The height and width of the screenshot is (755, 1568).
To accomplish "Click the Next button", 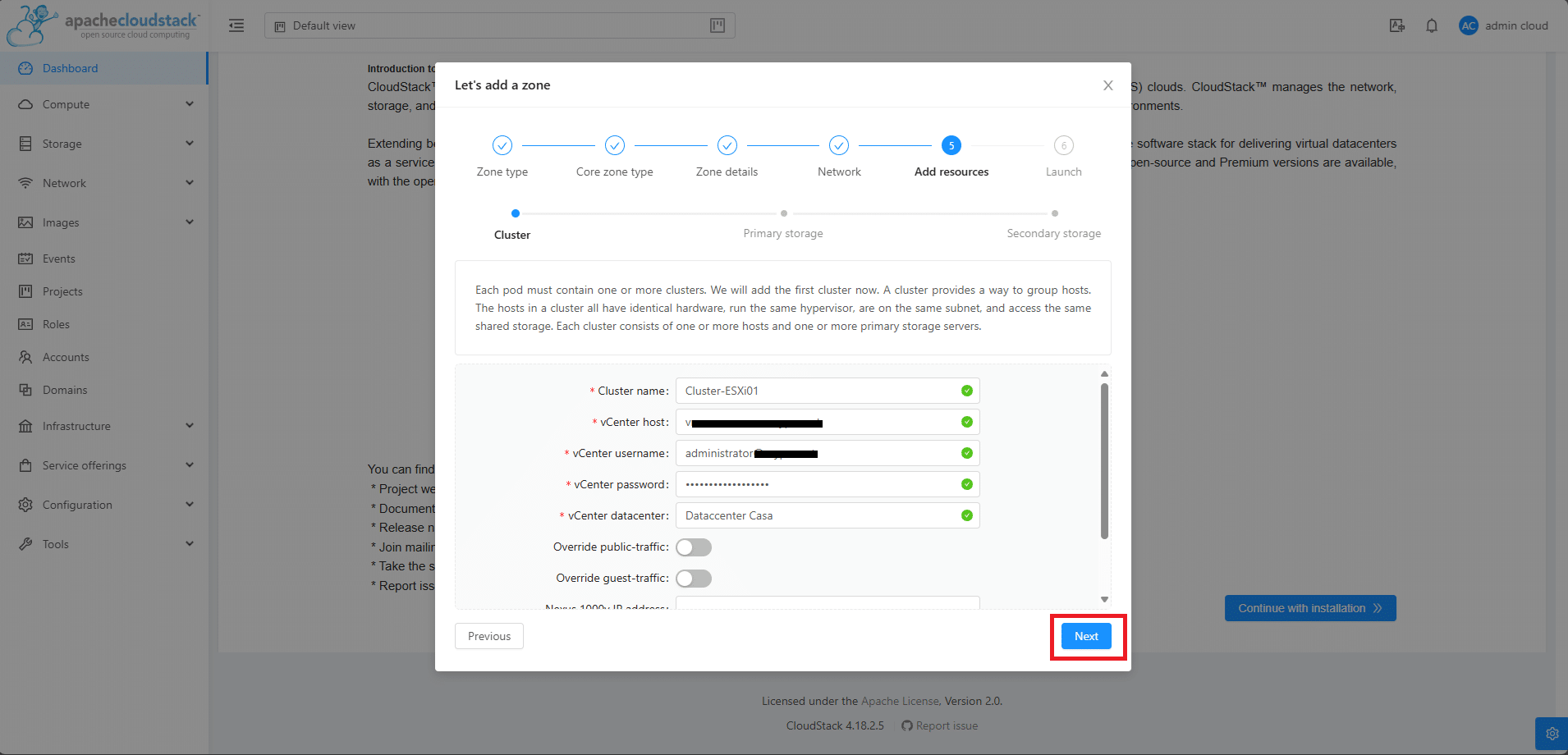I will click(x=1086, y=636).
